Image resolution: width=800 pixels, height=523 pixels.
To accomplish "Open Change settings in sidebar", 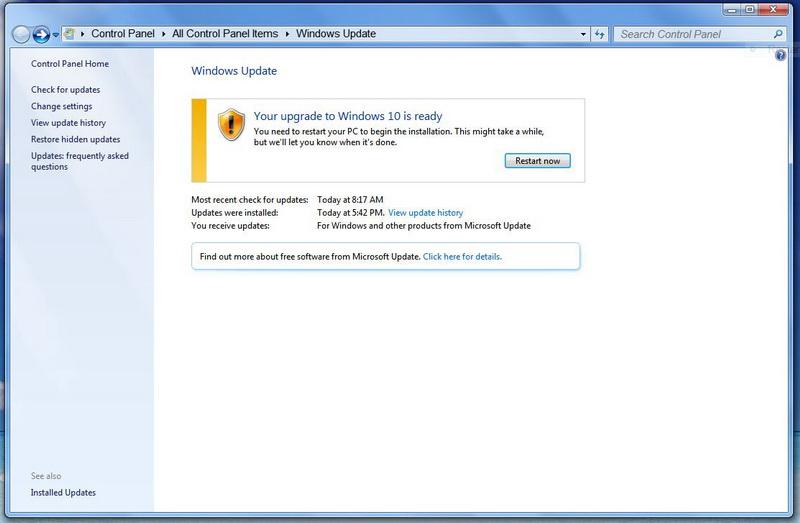I will (x=61, y=106).
